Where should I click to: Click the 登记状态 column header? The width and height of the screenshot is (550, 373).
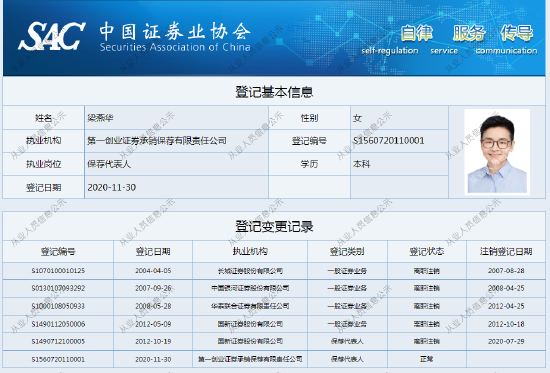427,252
